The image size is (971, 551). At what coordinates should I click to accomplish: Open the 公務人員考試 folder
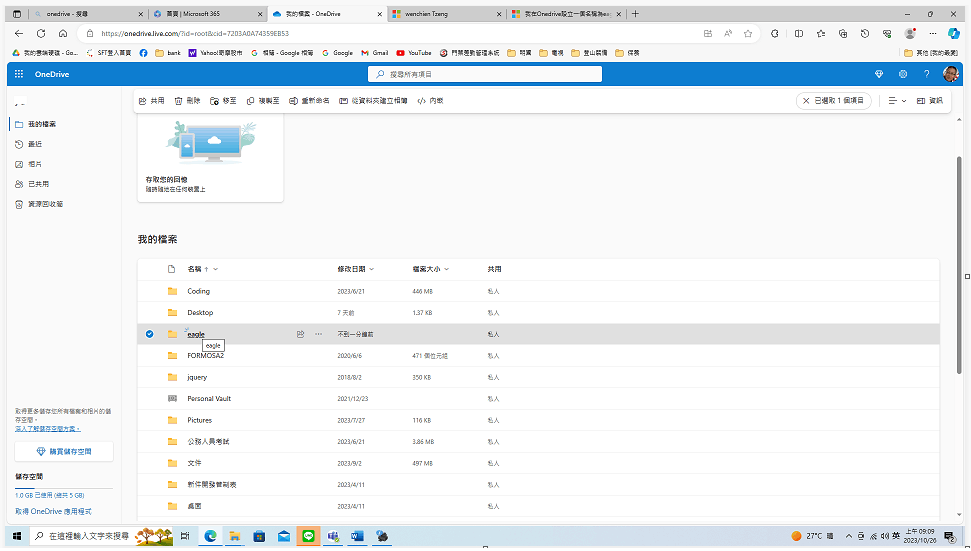point(208,442)
